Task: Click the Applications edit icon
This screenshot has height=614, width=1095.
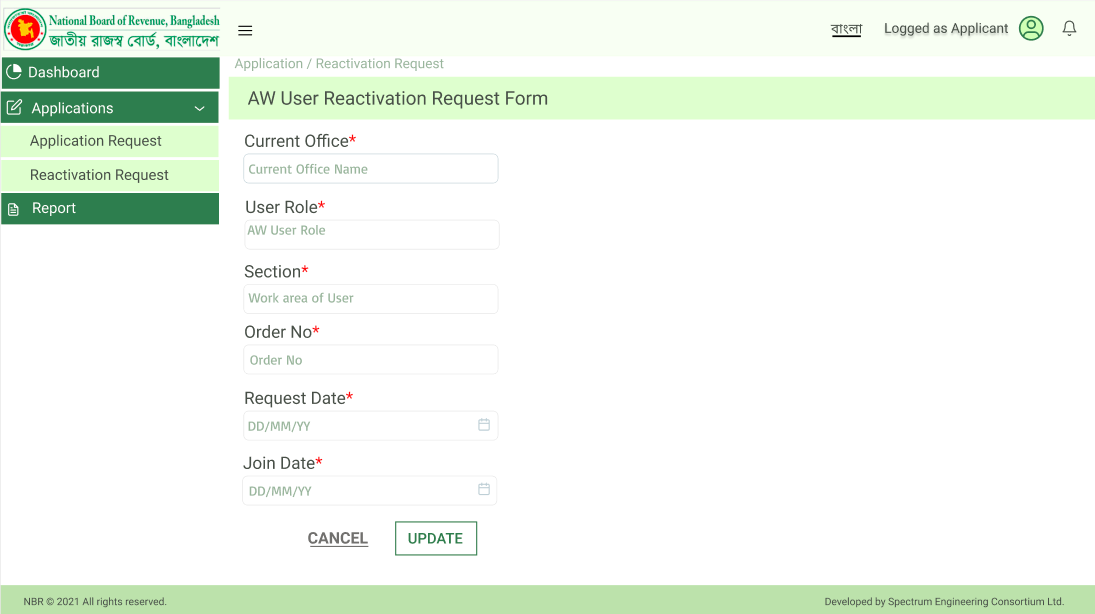Action: point(14,108)
